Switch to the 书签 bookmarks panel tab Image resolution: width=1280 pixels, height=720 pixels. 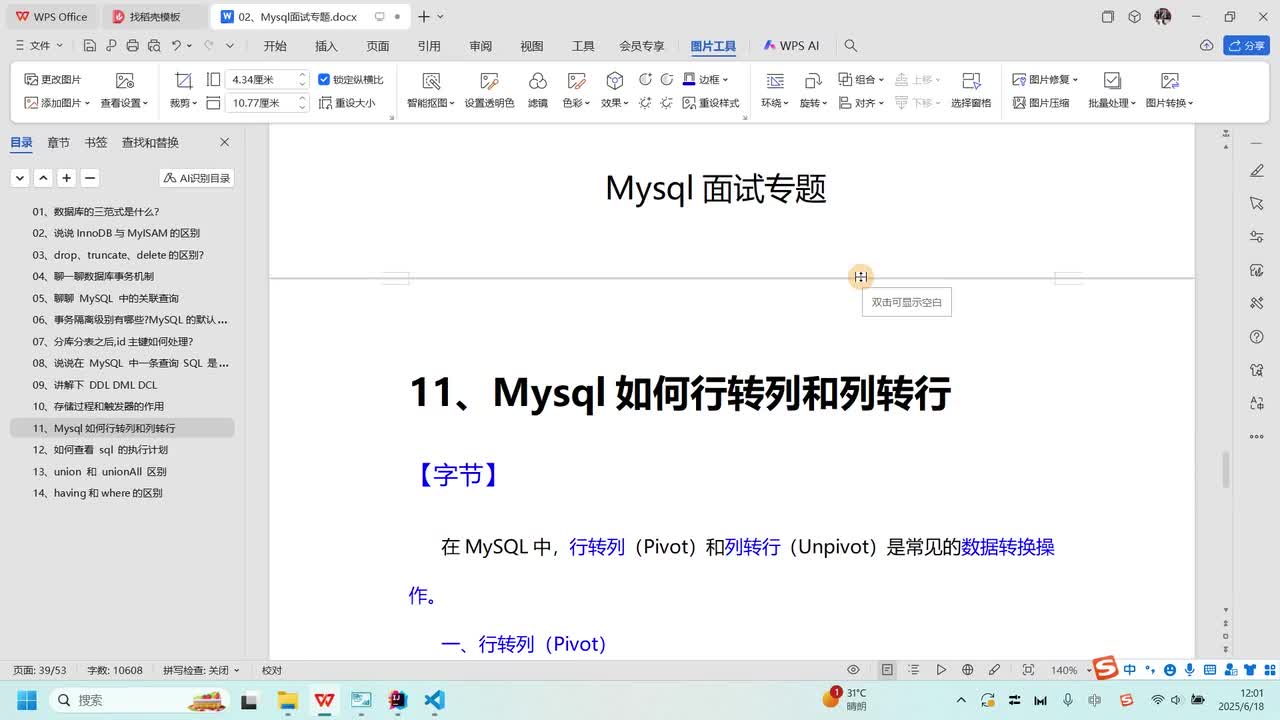point(96,143)
